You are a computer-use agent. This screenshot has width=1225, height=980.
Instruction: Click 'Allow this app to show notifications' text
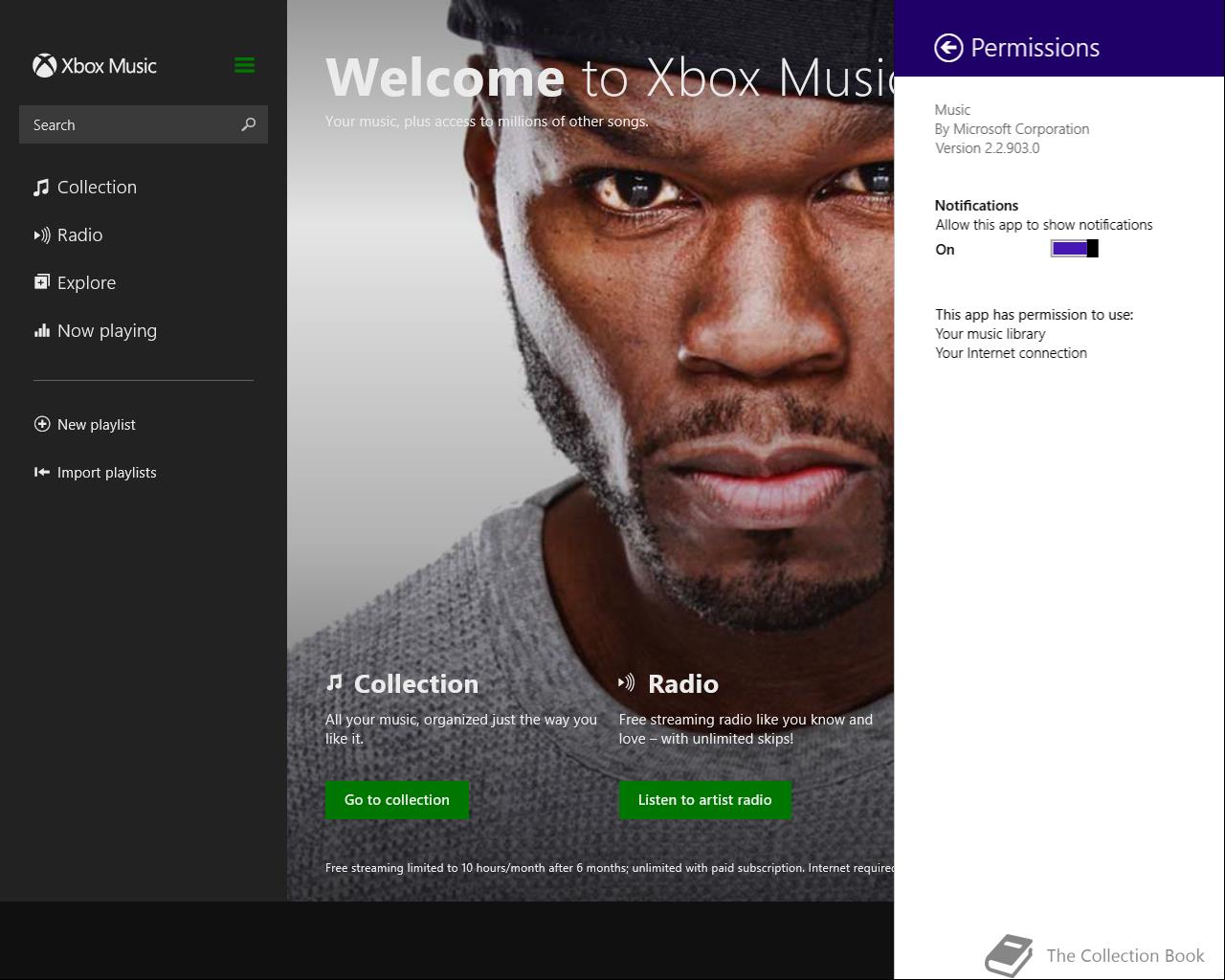coord(1043,225)
